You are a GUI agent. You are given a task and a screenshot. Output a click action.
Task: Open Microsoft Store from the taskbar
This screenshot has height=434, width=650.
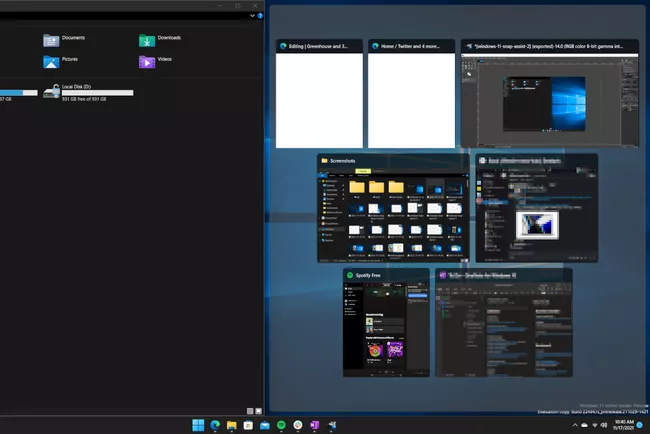click(x=248, y=425)
